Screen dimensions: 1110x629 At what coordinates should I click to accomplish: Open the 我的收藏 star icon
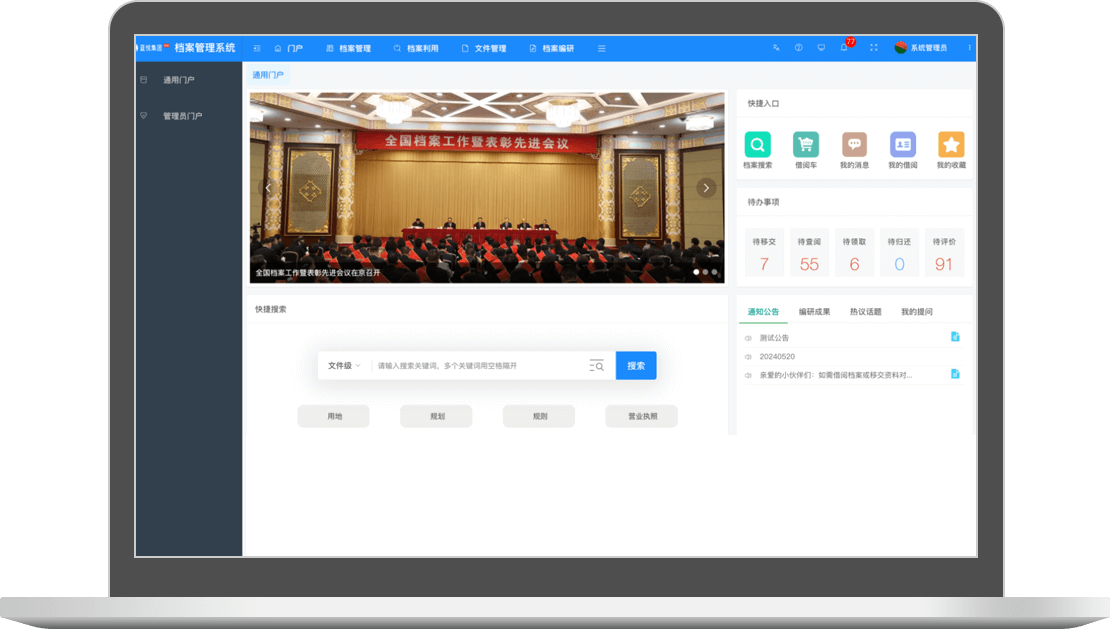(x=951, y=145)
